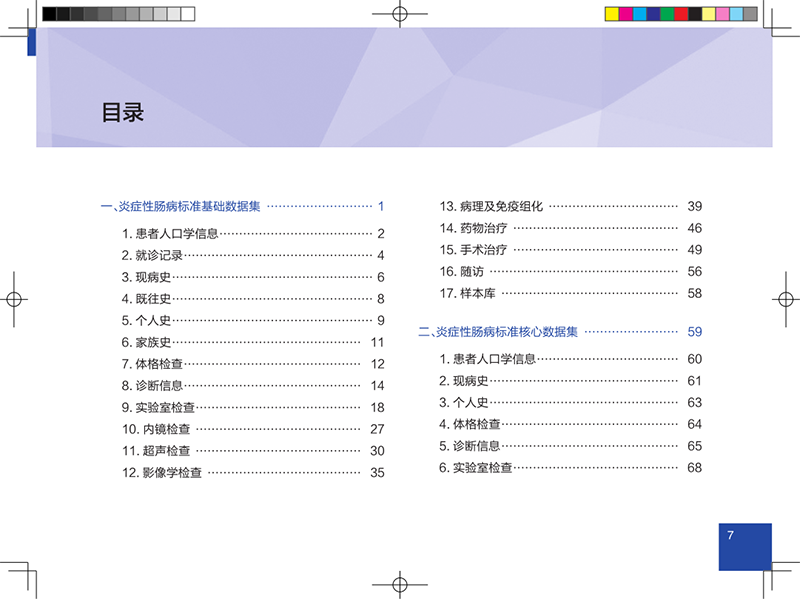Click the blue page number 7 box
The image size is (800, 599).
click(x=745, y=546)
